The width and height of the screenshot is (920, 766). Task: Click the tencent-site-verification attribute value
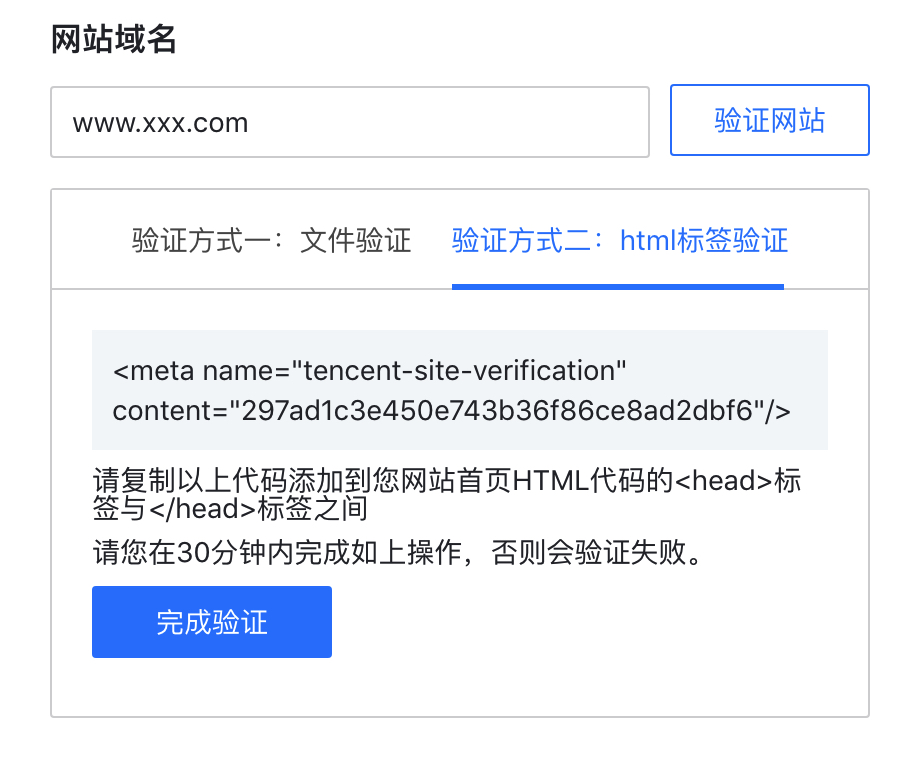[458, 371]
